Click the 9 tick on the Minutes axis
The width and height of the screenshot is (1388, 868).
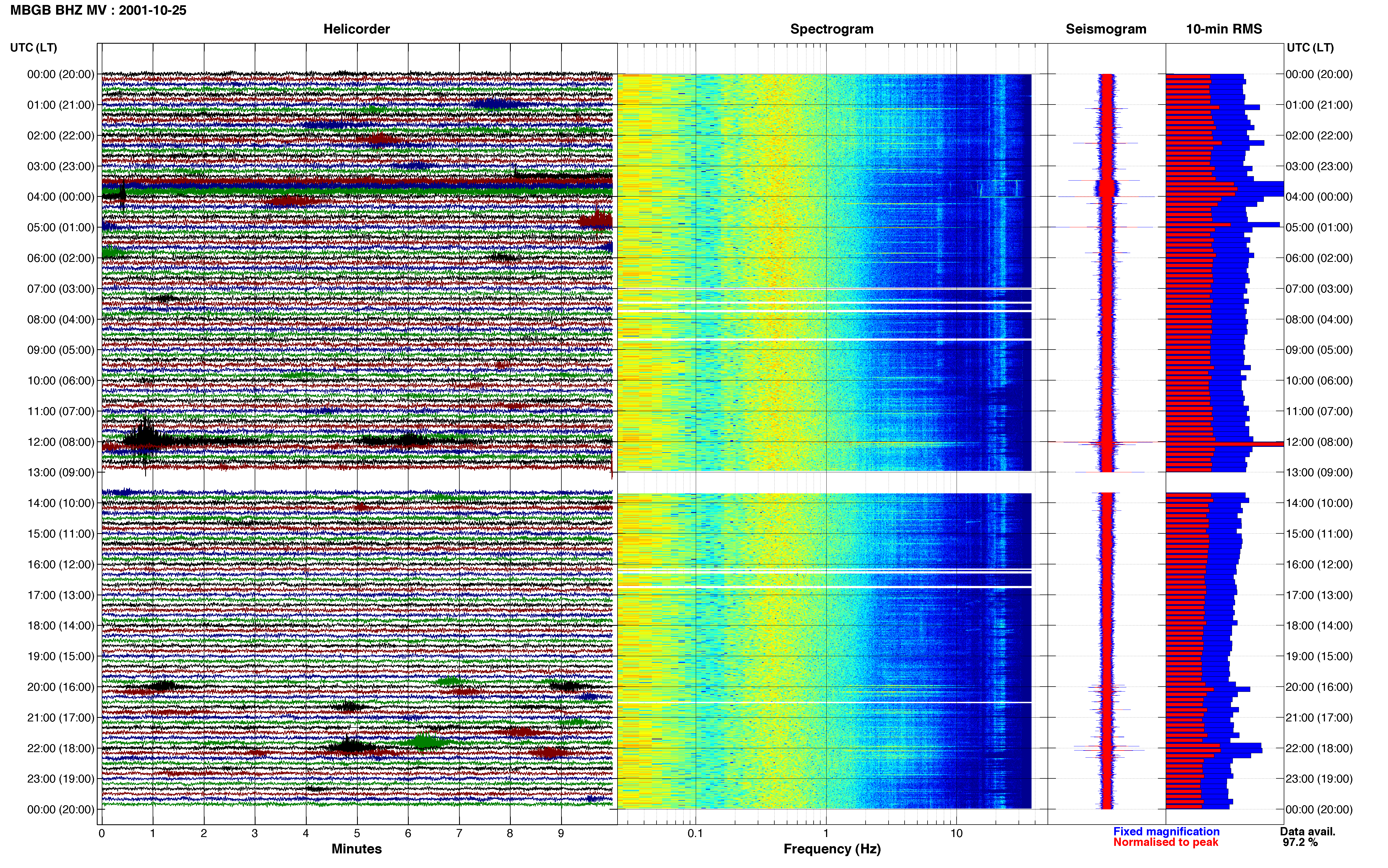[561, 833]
